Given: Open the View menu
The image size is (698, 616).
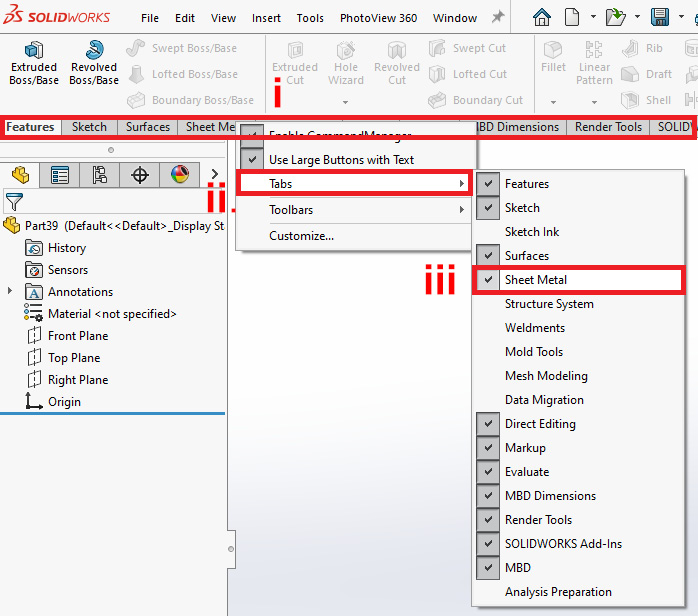Looking at the screenshot, I should coord(223,18).
